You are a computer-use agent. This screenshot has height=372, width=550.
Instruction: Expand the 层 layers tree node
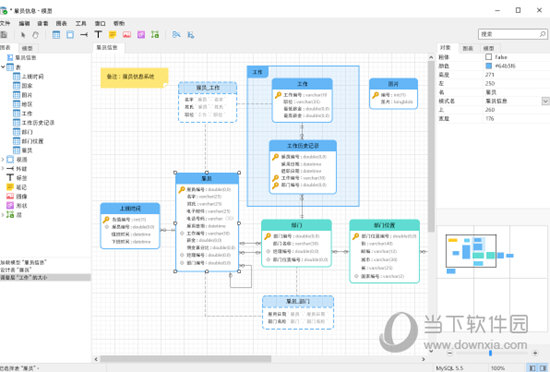(x=3, y=215)
